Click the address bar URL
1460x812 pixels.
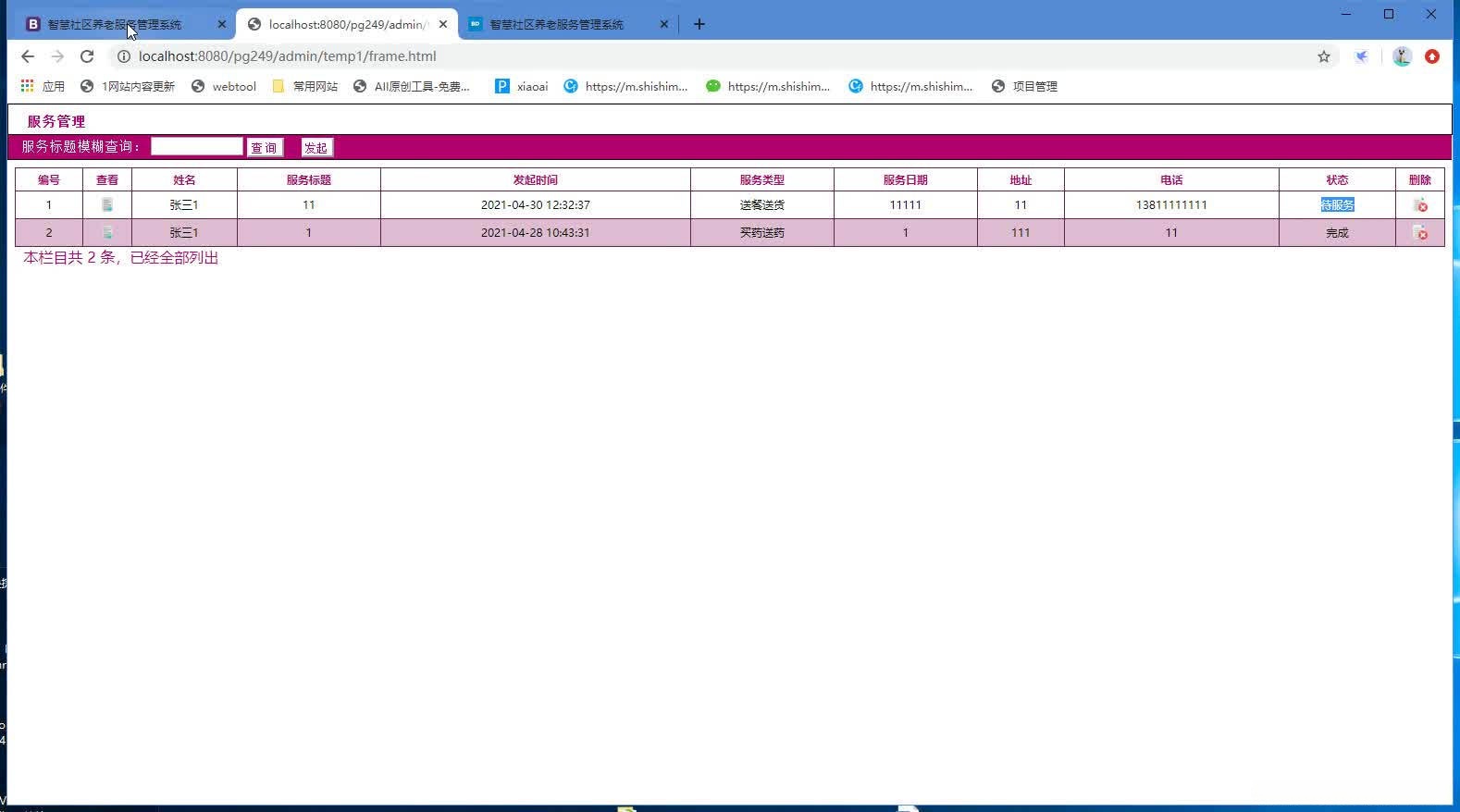coord(288,56)
